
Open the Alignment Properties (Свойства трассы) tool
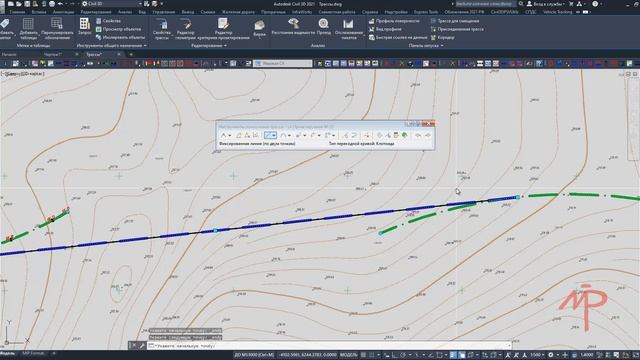tap(162, 29)
